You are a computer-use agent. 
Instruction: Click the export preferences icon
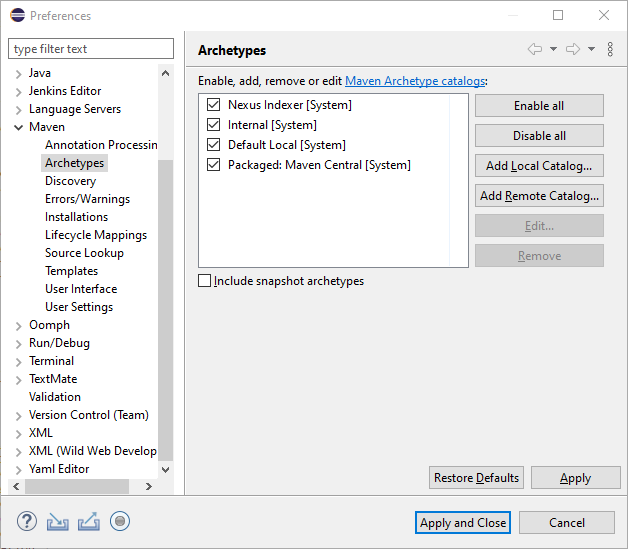click(89, 521)
